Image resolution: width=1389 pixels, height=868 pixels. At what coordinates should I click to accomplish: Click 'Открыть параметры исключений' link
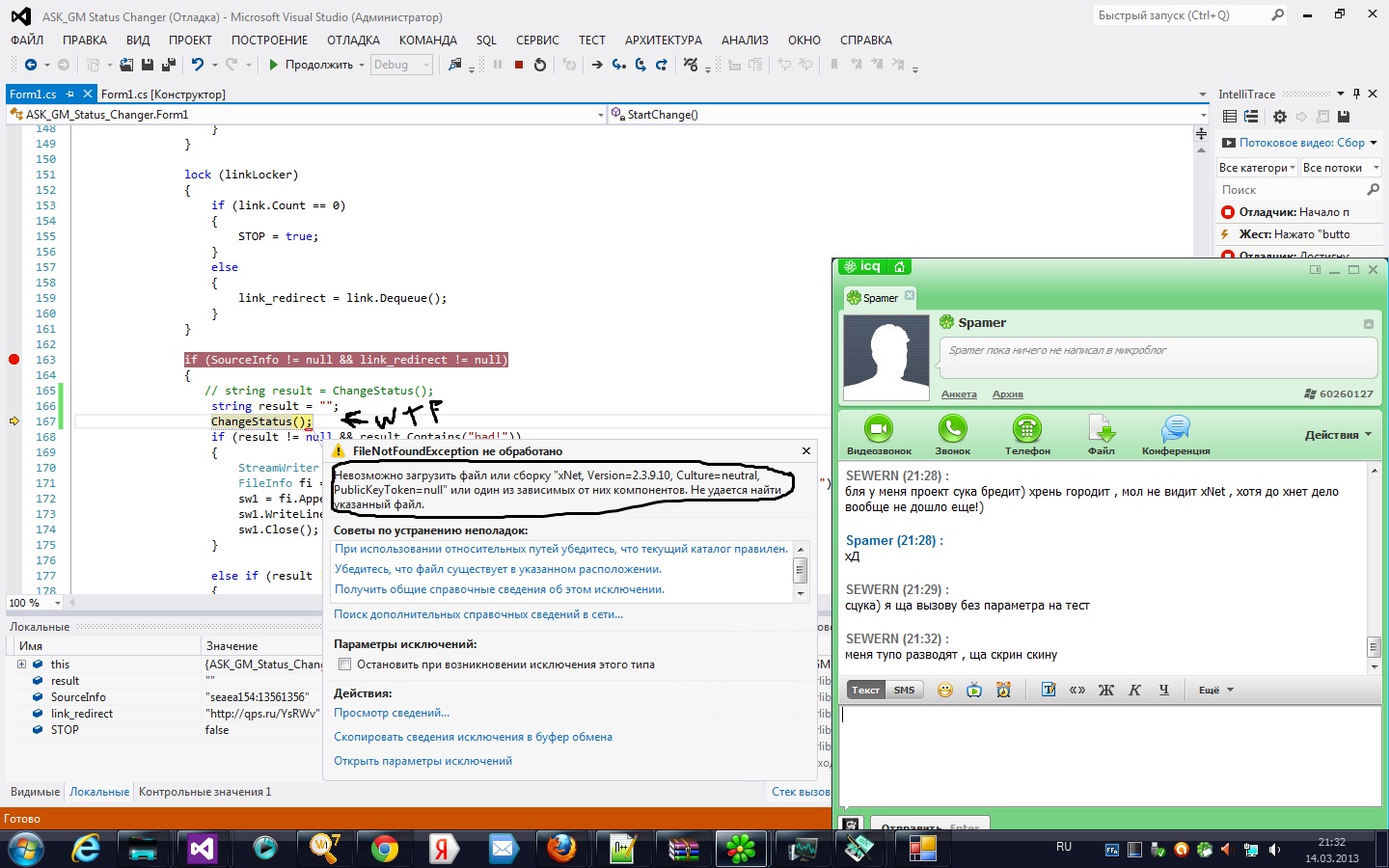pyautogui.click(x=422, y=761)
